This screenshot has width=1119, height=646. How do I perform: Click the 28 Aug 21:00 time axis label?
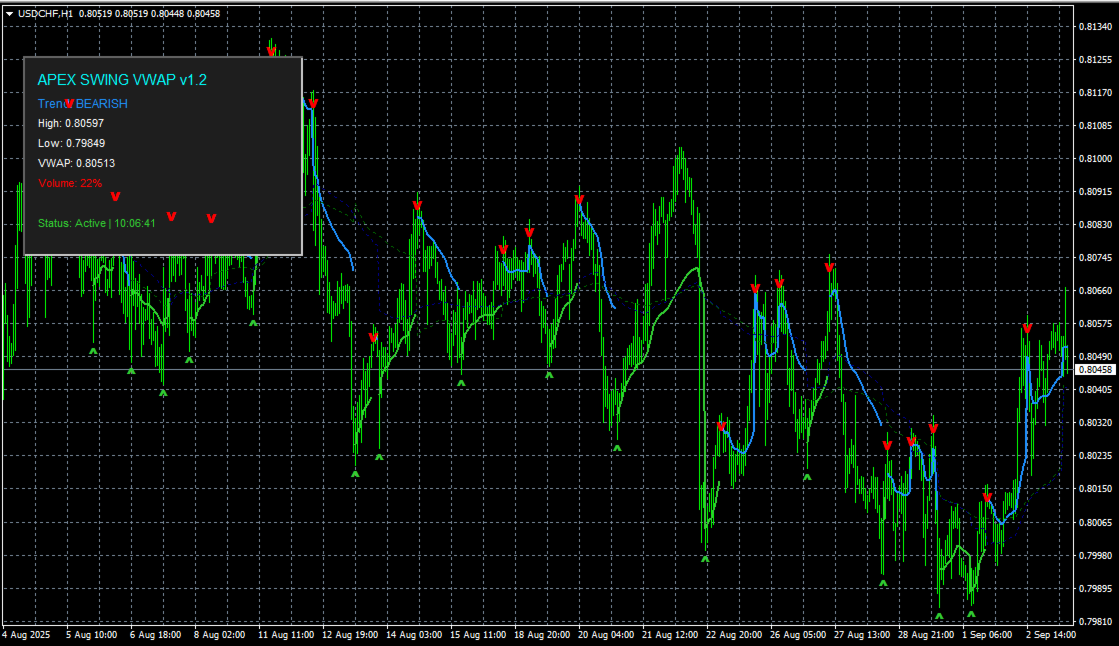[926, 635]
